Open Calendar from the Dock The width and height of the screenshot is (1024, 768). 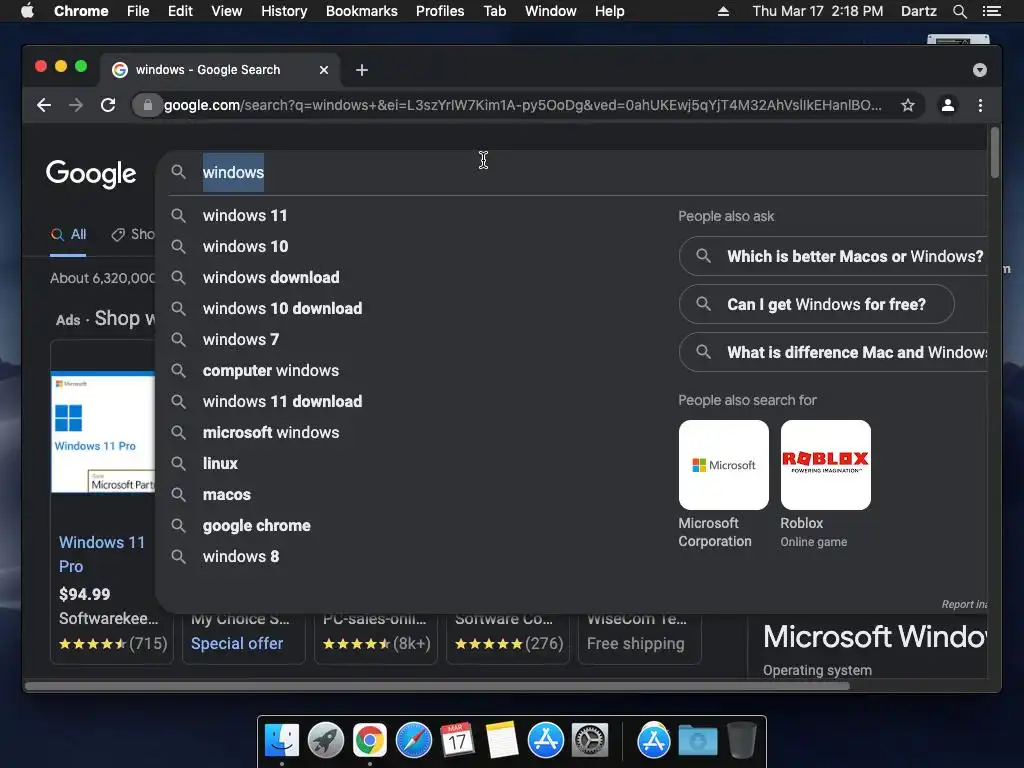(458, 741)
